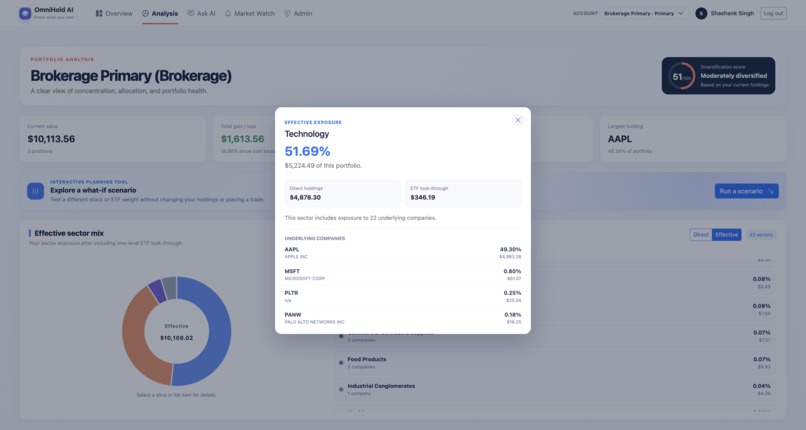Click the Current value $10,113.56 card
The height and width of the screenshot is (430, 806).
click(113, 139)
